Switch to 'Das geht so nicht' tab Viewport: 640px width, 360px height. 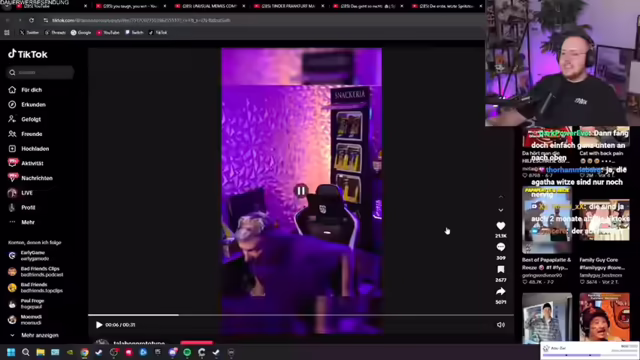pyautogui.click(x=367, y=6)
